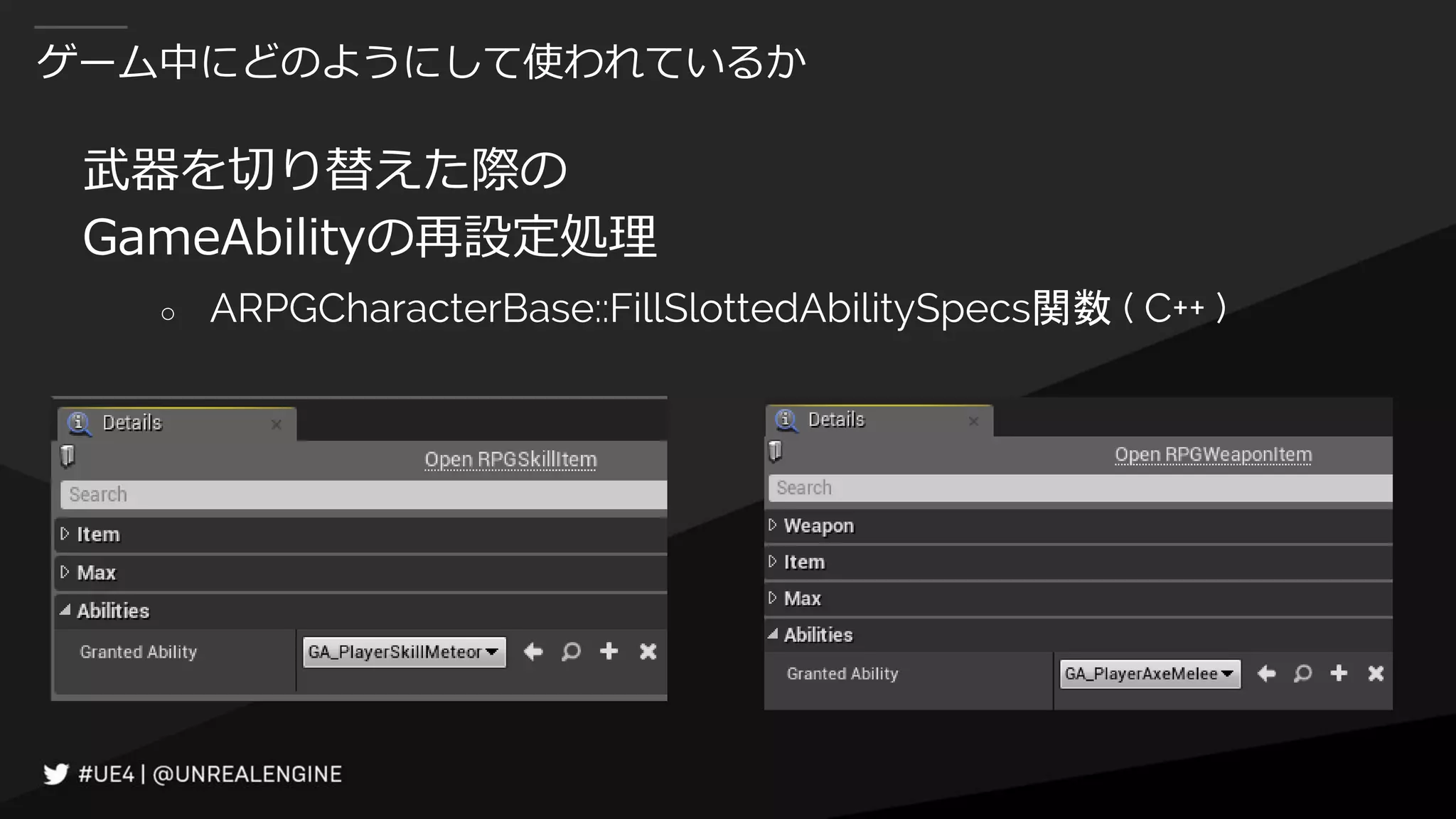Screen dimensions: 1456x819
Task: Select Details tab in RPGWeaponItem panel
Action: tap(879, 420)
